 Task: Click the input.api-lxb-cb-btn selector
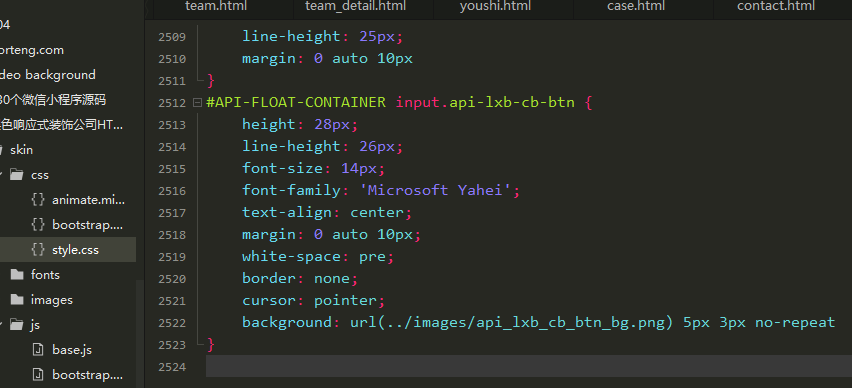pos(485,102)
